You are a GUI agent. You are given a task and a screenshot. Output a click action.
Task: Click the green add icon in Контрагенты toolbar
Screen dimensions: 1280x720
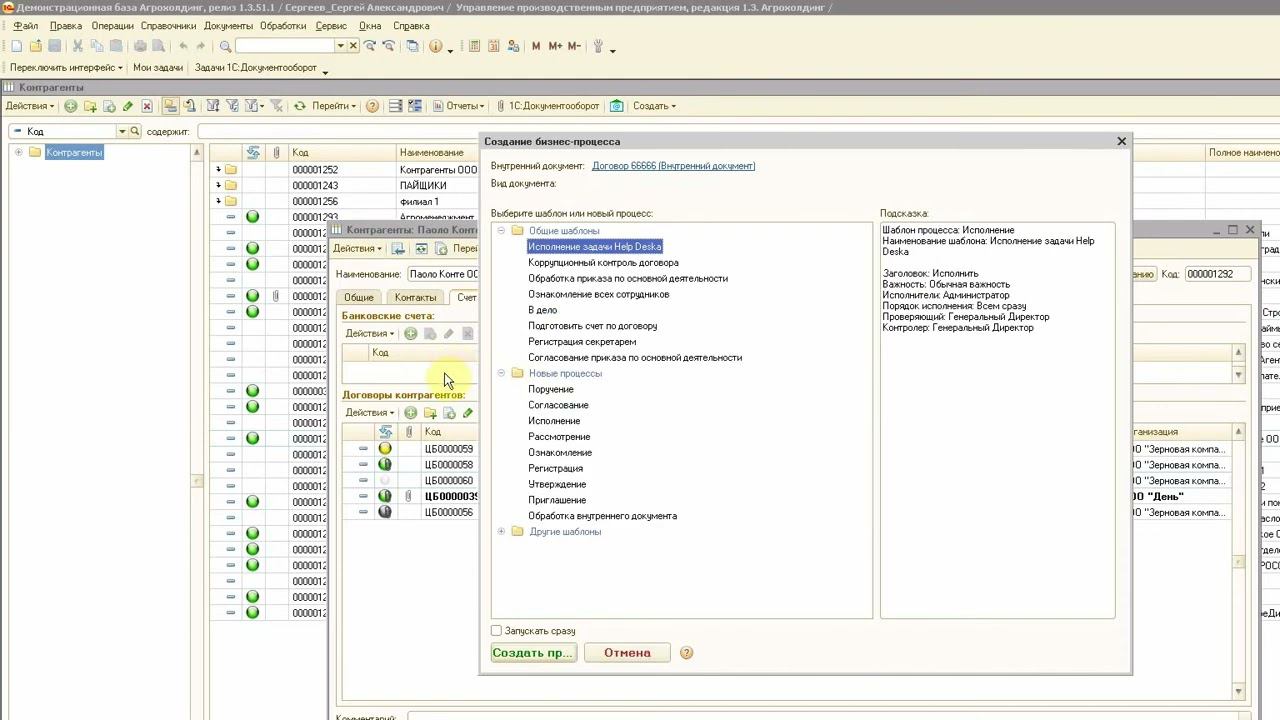click(70, 106)
